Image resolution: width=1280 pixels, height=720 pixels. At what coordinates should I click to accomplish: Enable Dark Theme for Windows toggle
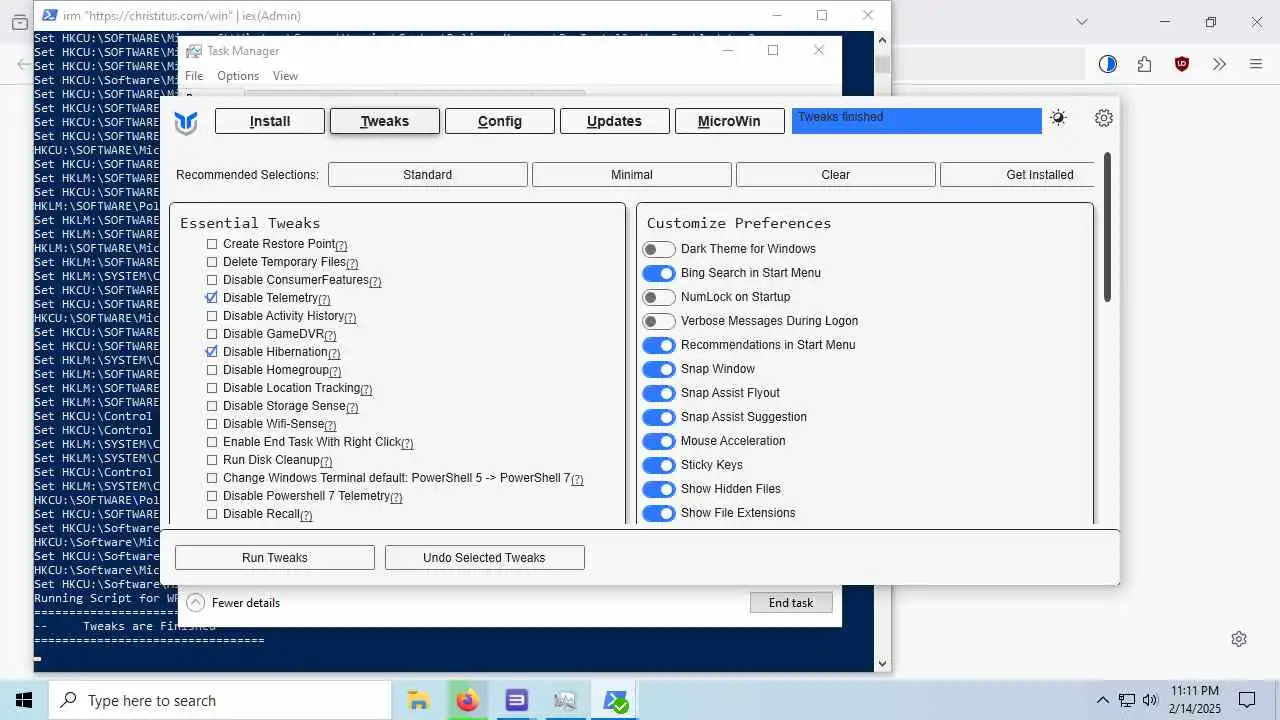point(659,249)
